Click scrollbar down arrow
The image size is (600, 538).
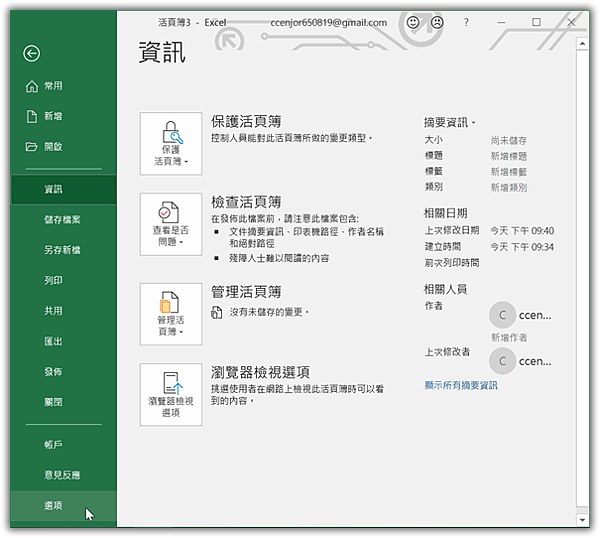(x=582, y=520)
